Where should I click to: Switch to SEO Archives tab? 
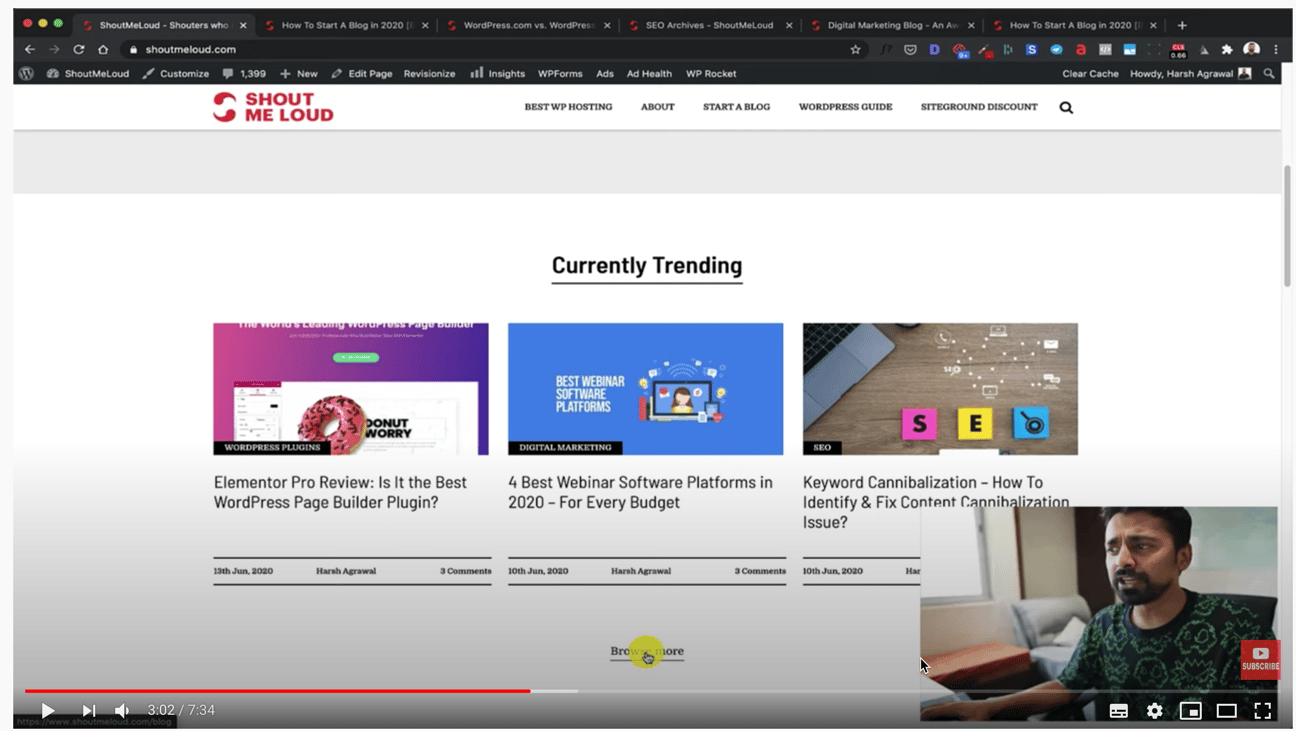pos(709,25)
